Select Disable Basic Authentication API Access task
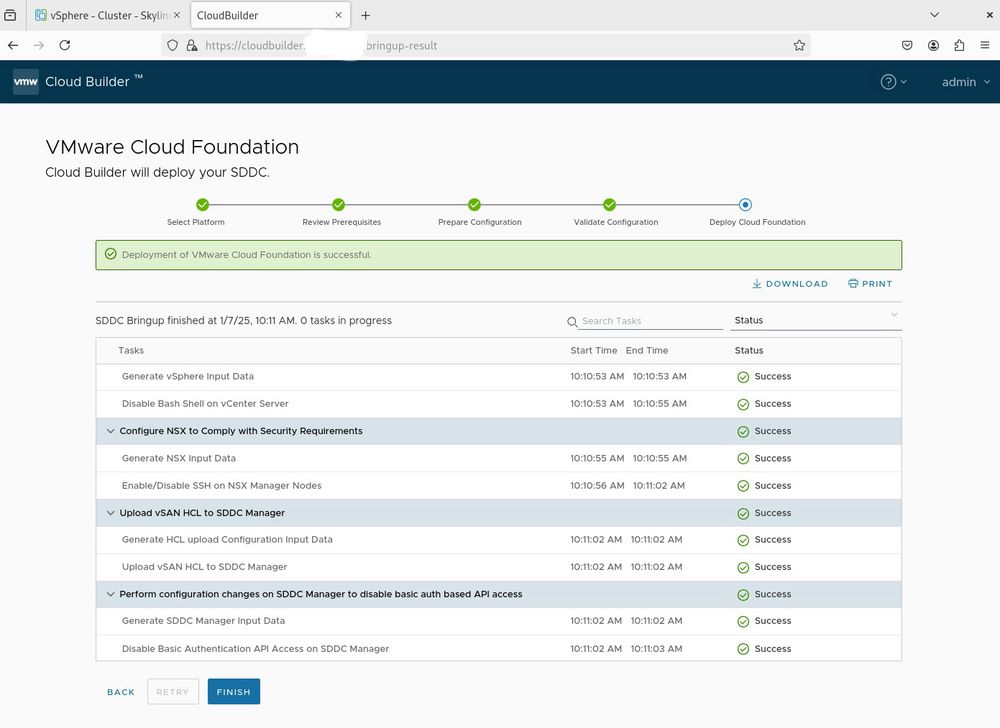The image size is (1000, 728). 499,648
